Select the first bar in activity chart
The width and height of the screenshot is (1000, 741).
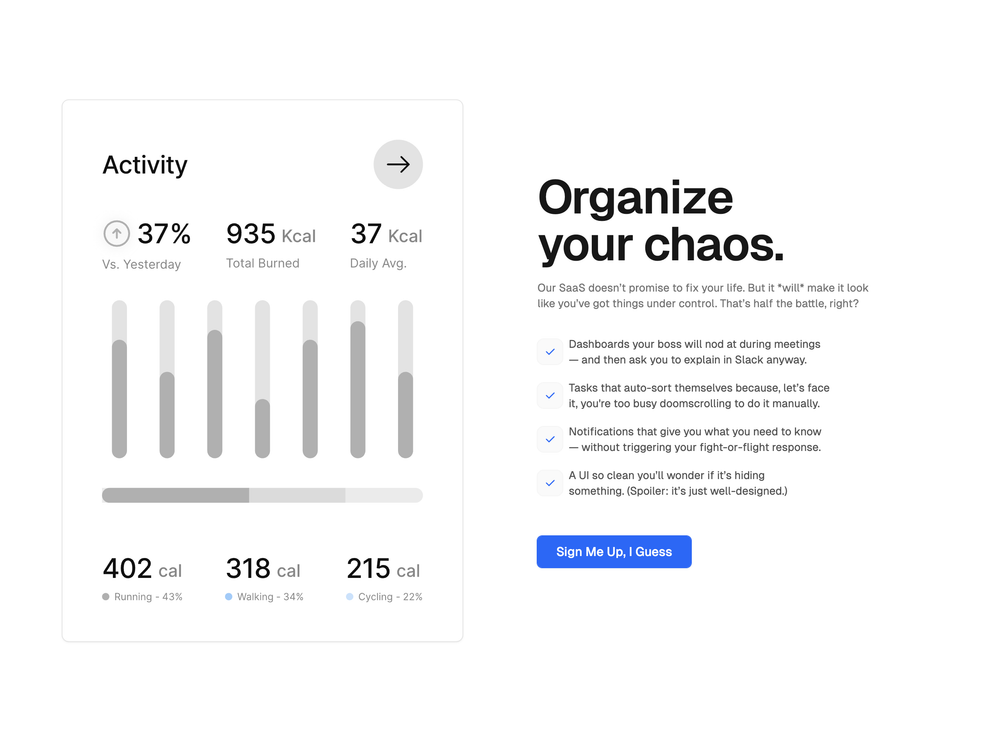tap(119, 379)
